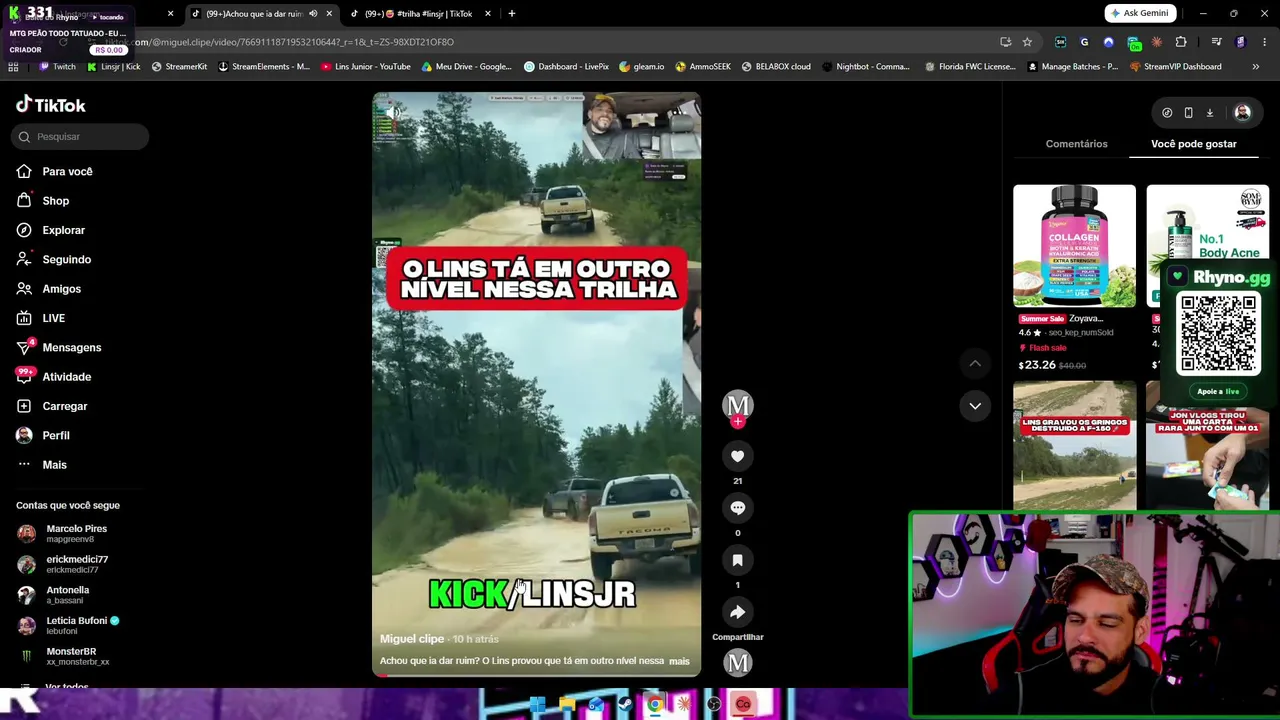Open the TikTok logo home link
This screenshot has width=1280, height=720.
(x=51, y=105)
